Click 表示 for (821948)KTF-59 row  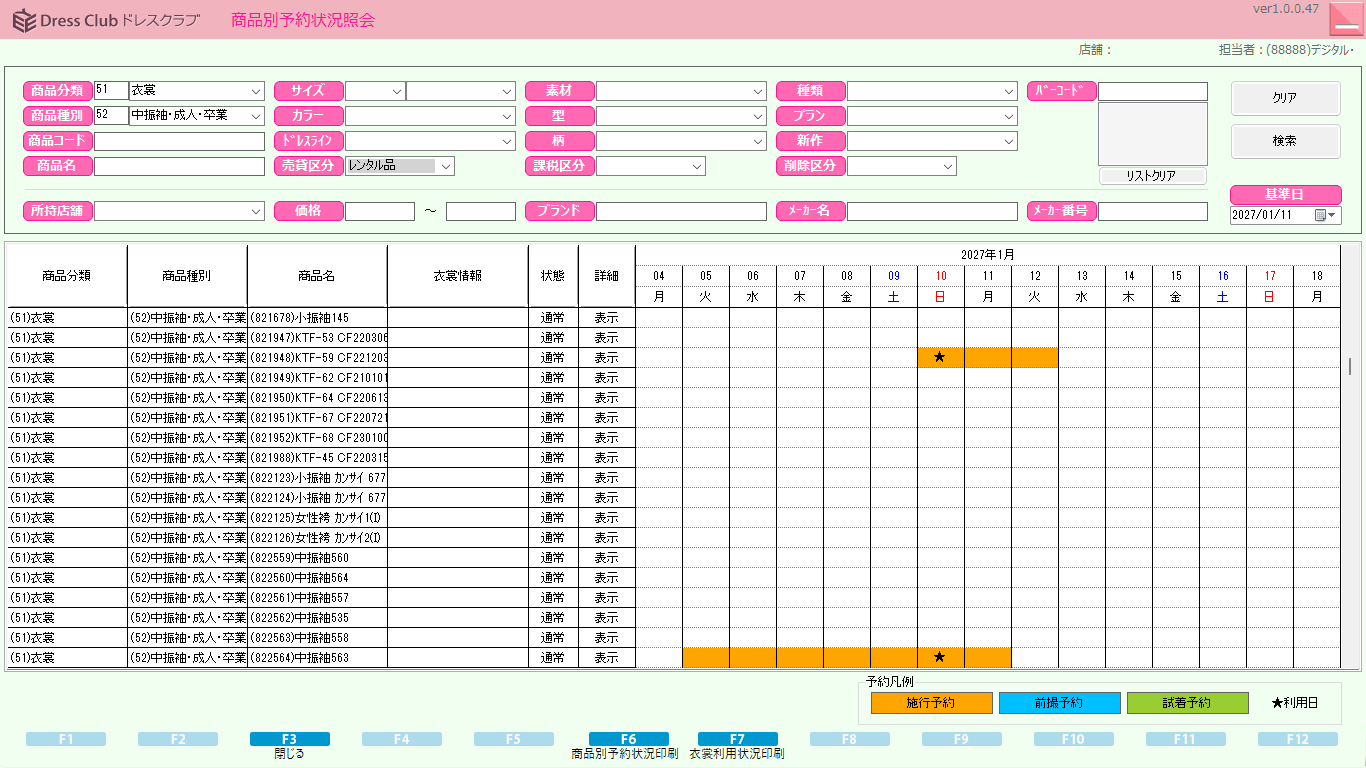pyautogui.click(x=607, y=357)
